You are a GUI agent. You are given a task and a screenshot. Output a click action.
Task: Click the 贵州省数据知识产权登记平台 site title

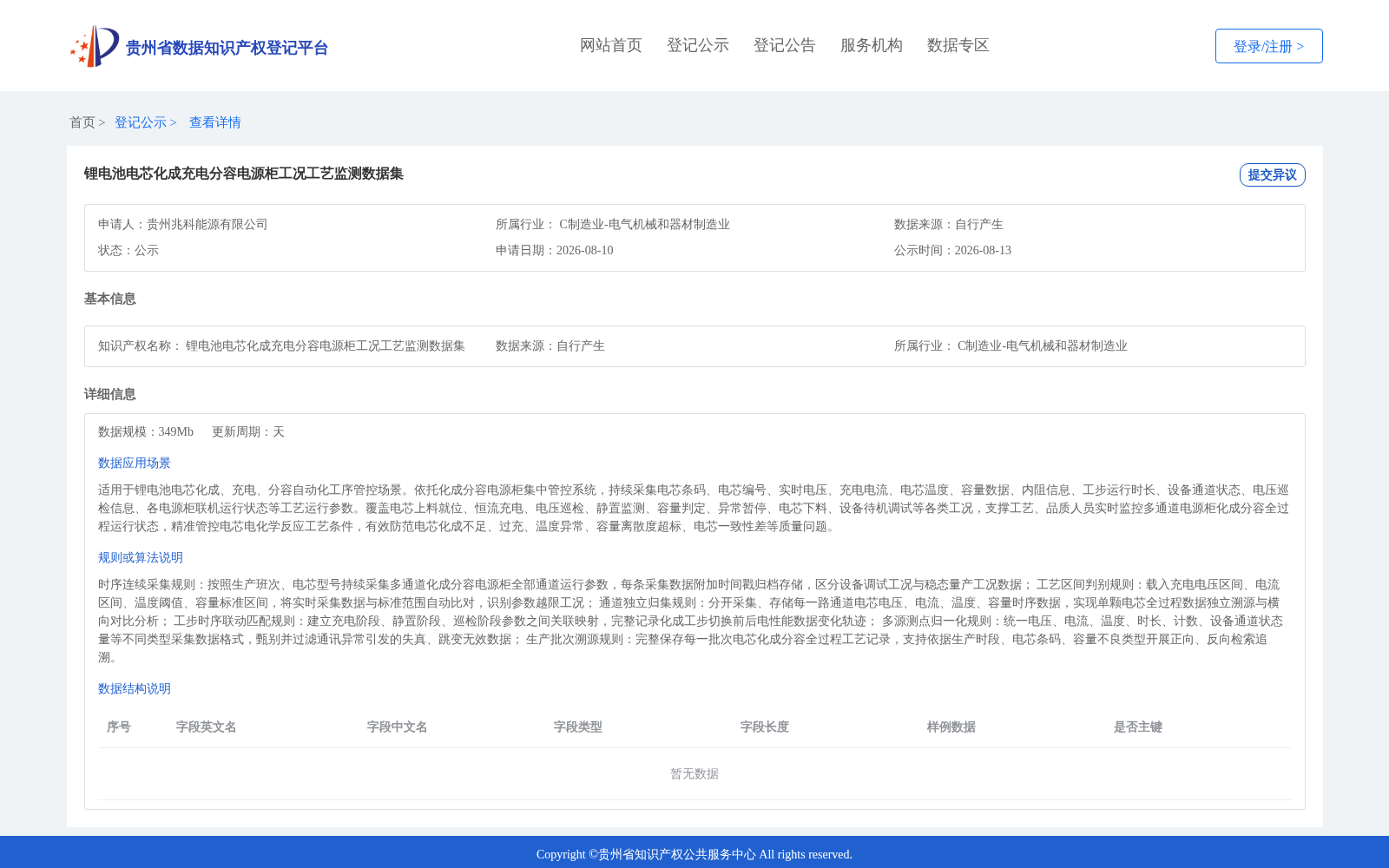pos(227,48)
